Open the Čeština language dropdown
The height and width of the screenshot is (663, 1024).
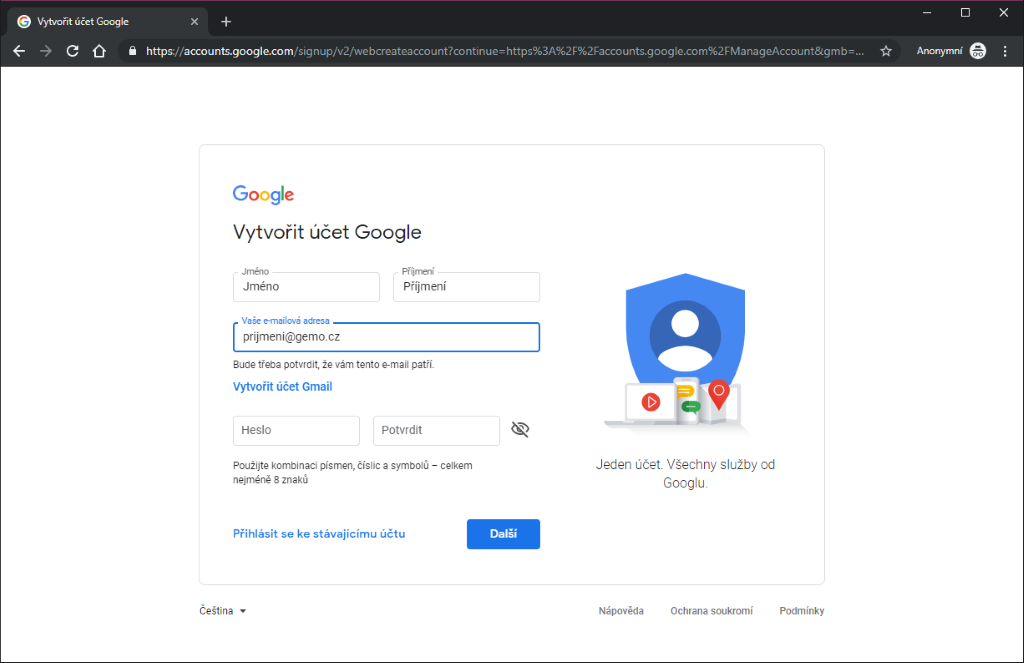pyautogui.click(x=223, y=611)
